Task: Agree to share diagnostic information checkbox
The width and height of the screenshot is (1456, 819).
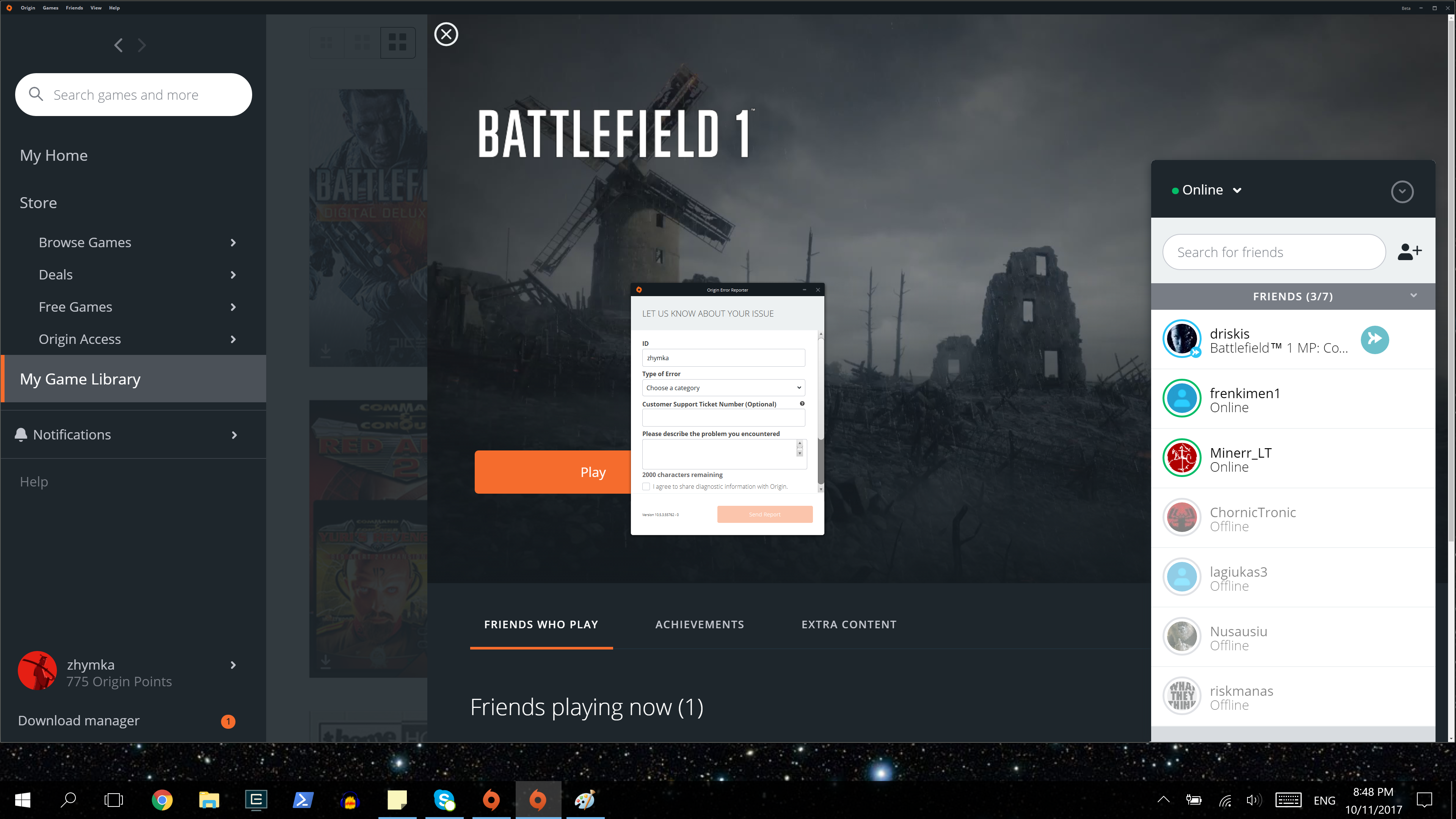Action: coord(646,486)
